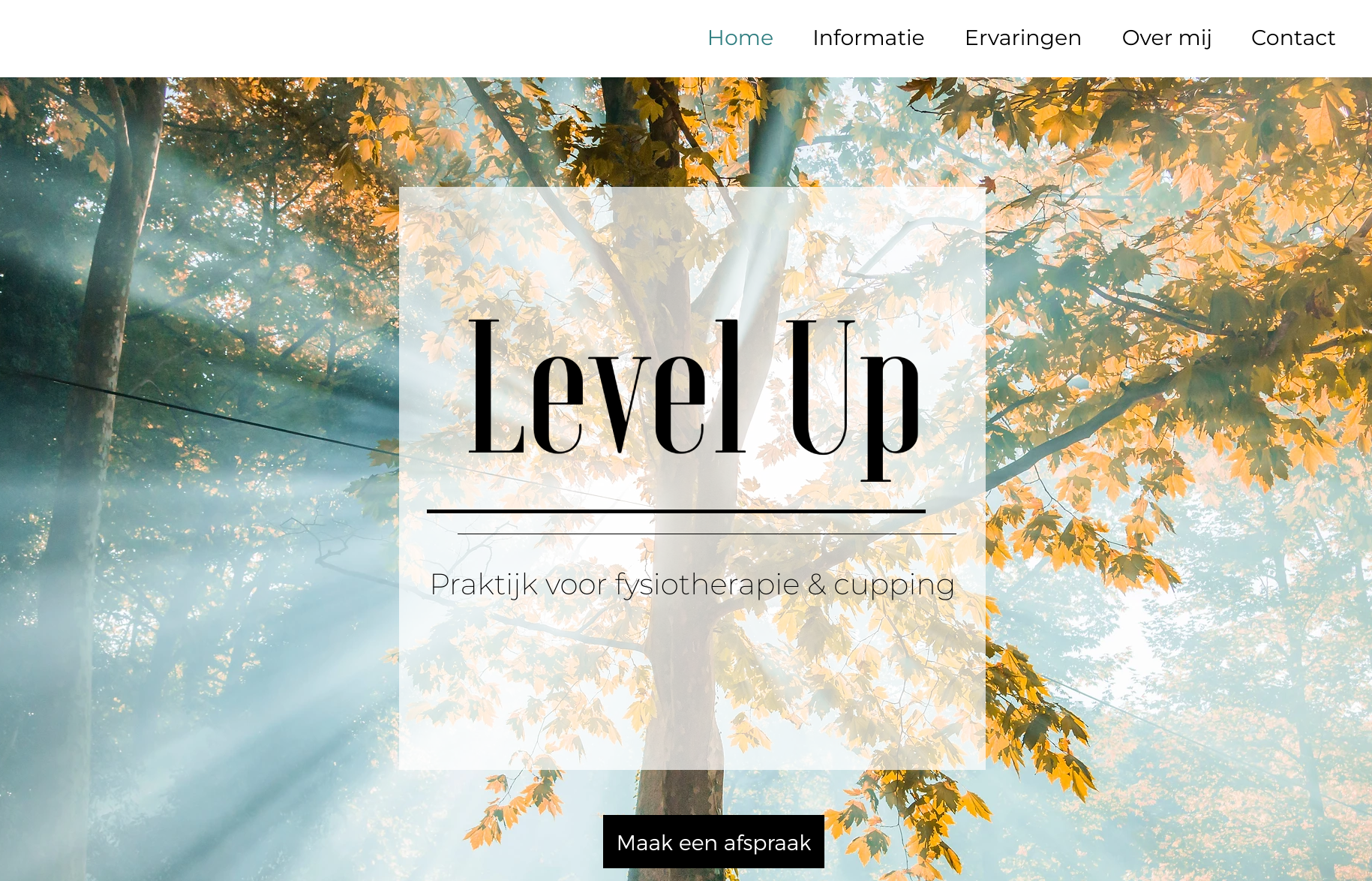Viewport: 1372px width, 881px height.
Task: Click the word fysiotherapie in the subtitle
Action: pos(707,585)
